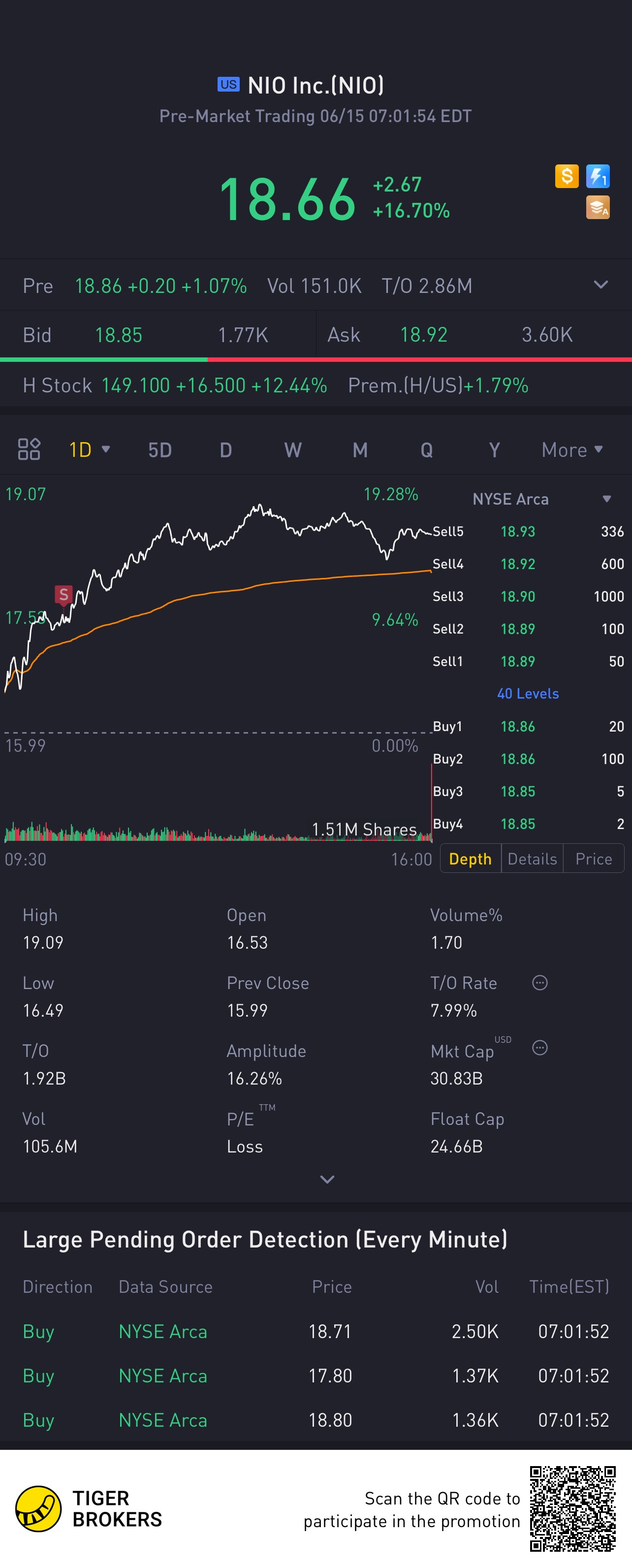Image resolution: width=632 pixels, height=1568 pixels.
Task: Scan the promotion QR code
Action: 572,1508
